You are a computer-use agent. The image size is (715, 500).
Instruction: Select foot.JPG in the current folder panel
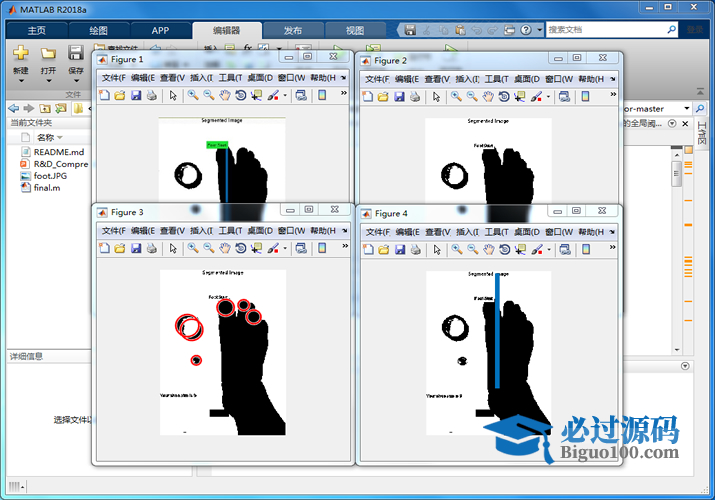coord(50,175)
